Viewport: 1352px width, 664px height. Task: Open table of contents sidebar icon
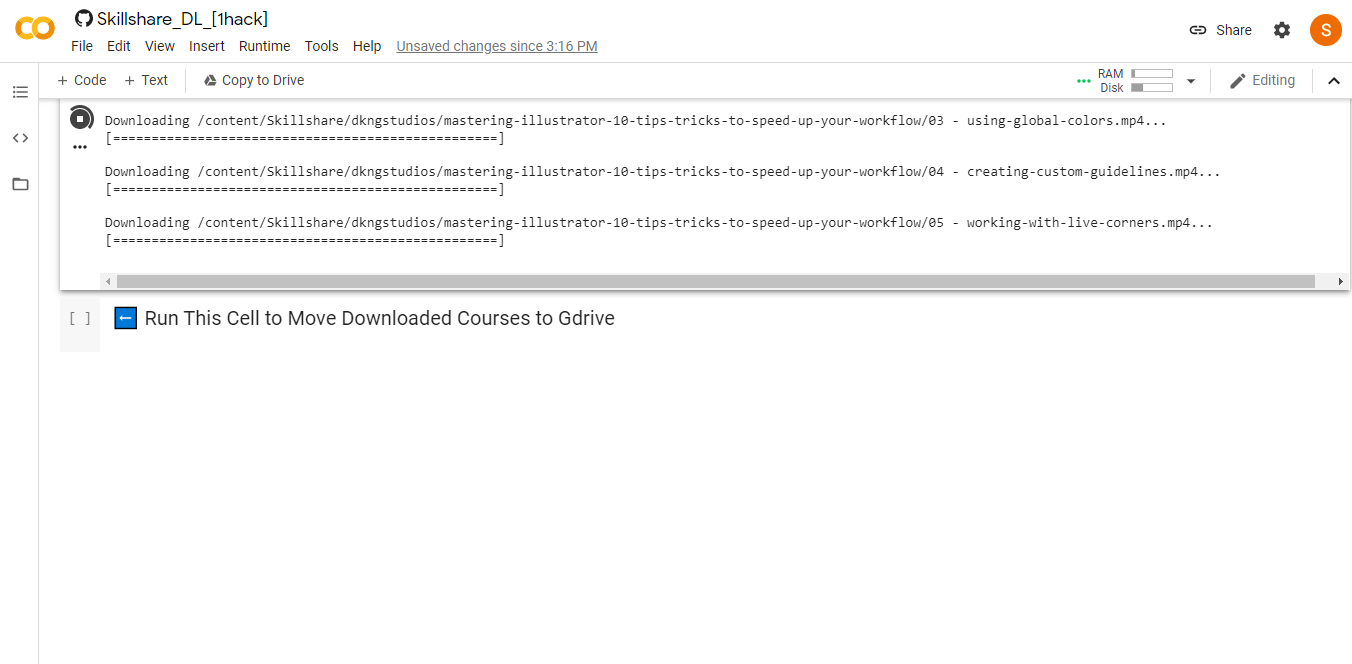pyautogui.click(x=20, y=92)
